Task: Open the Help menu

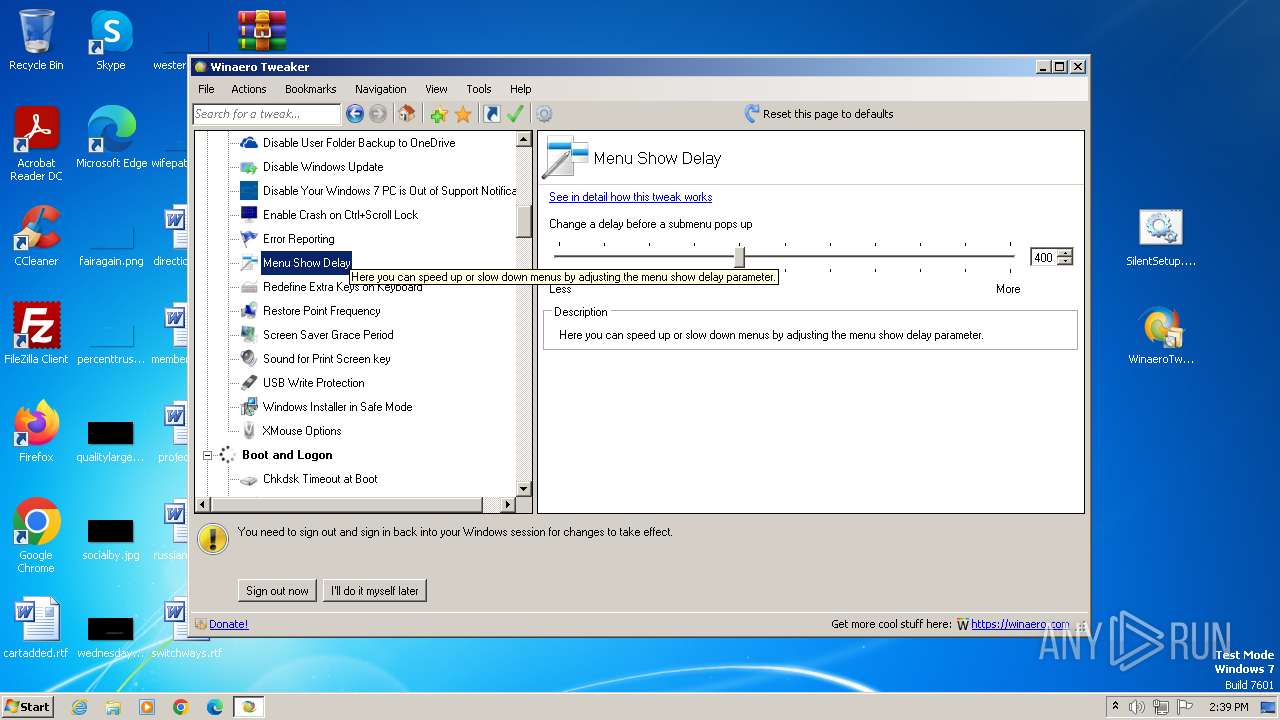Action: click(521, 89)
